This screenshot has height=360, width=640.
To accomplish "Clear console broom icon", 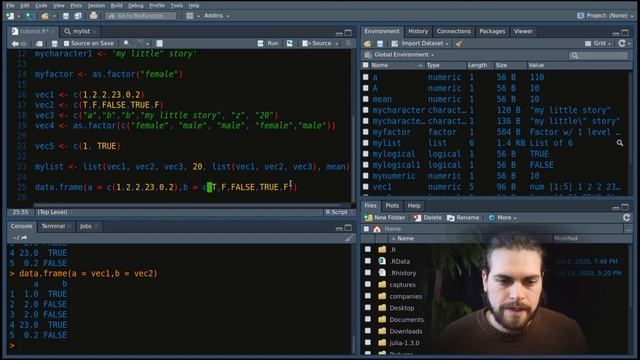I will [349, 238].
